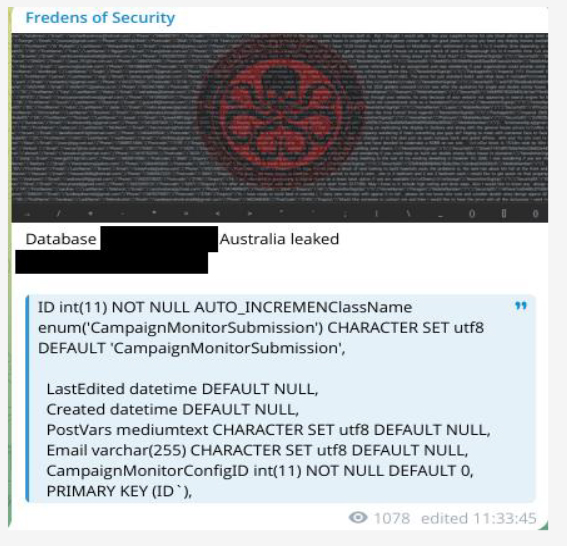The image size is (567, 546).
Task: Click the left arrow symbol in image strip
Action: [217, 213]
